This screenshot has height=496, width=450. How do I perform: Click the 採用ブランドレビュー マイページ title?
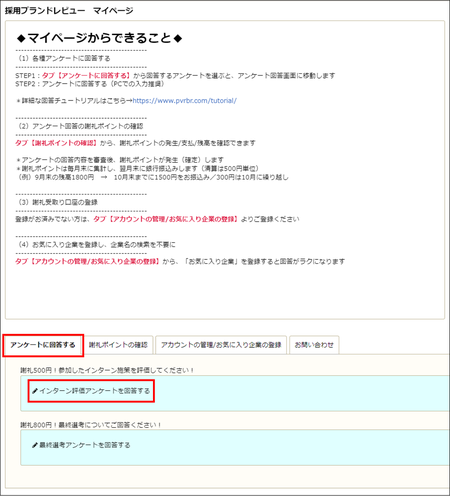point(69,11)
